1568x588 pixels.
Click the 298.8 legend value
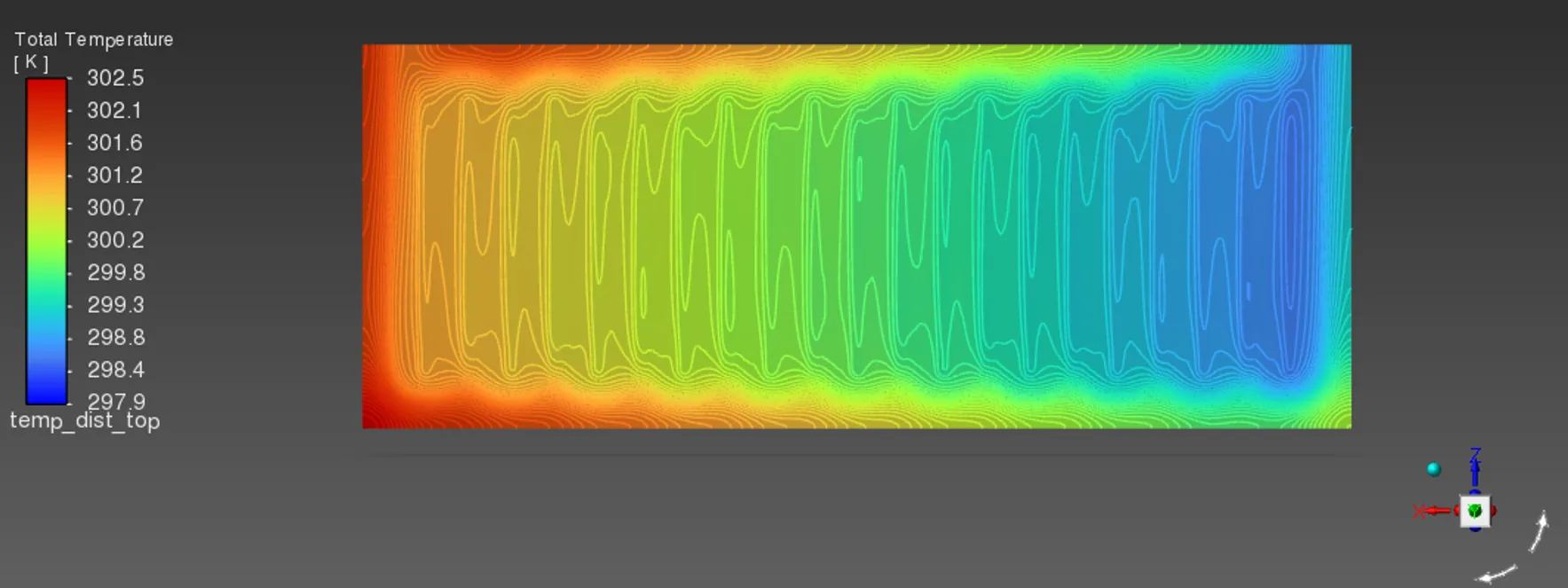tap(116, 337)
